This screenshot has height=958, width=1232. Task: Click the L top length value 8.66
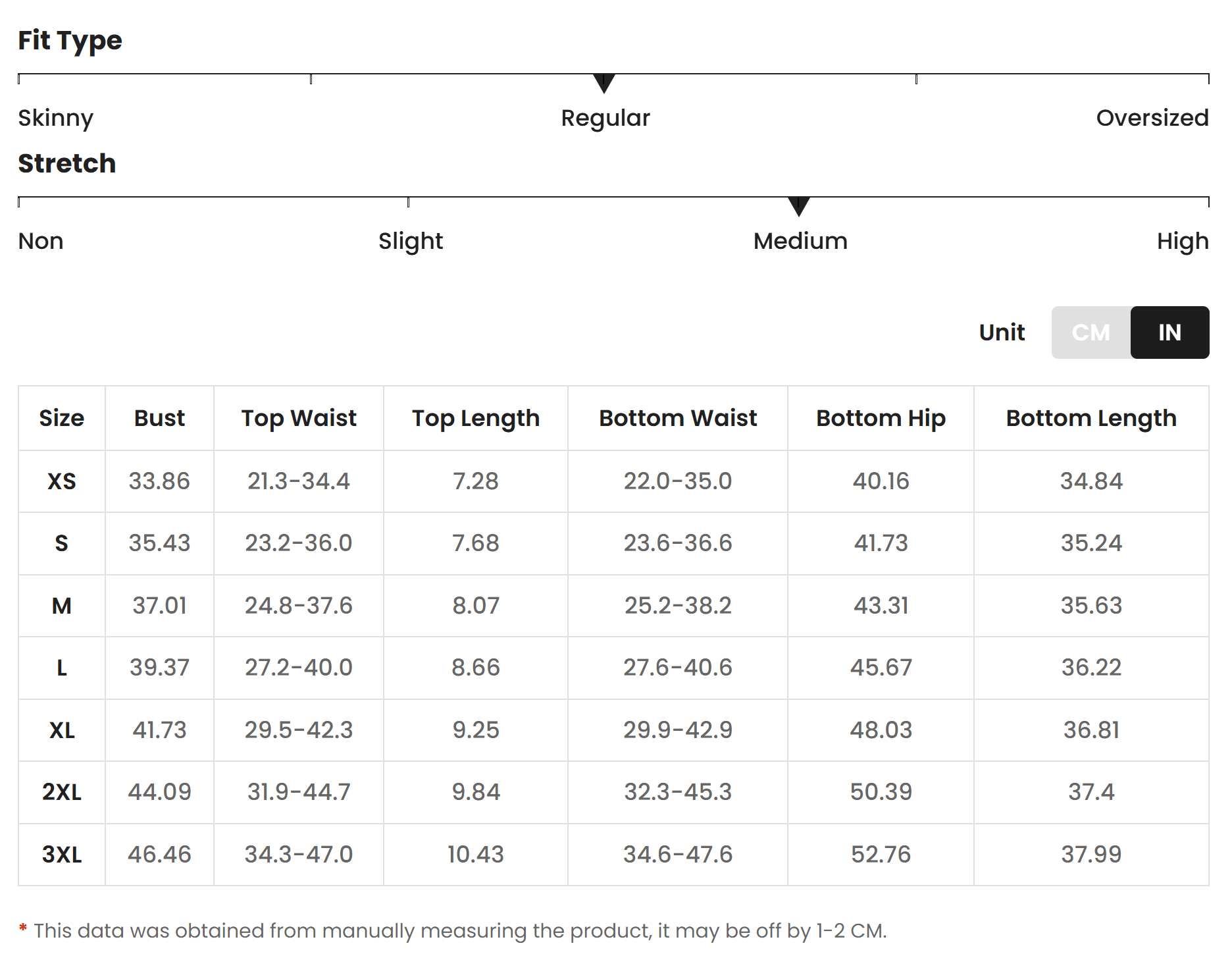(476, 668)
